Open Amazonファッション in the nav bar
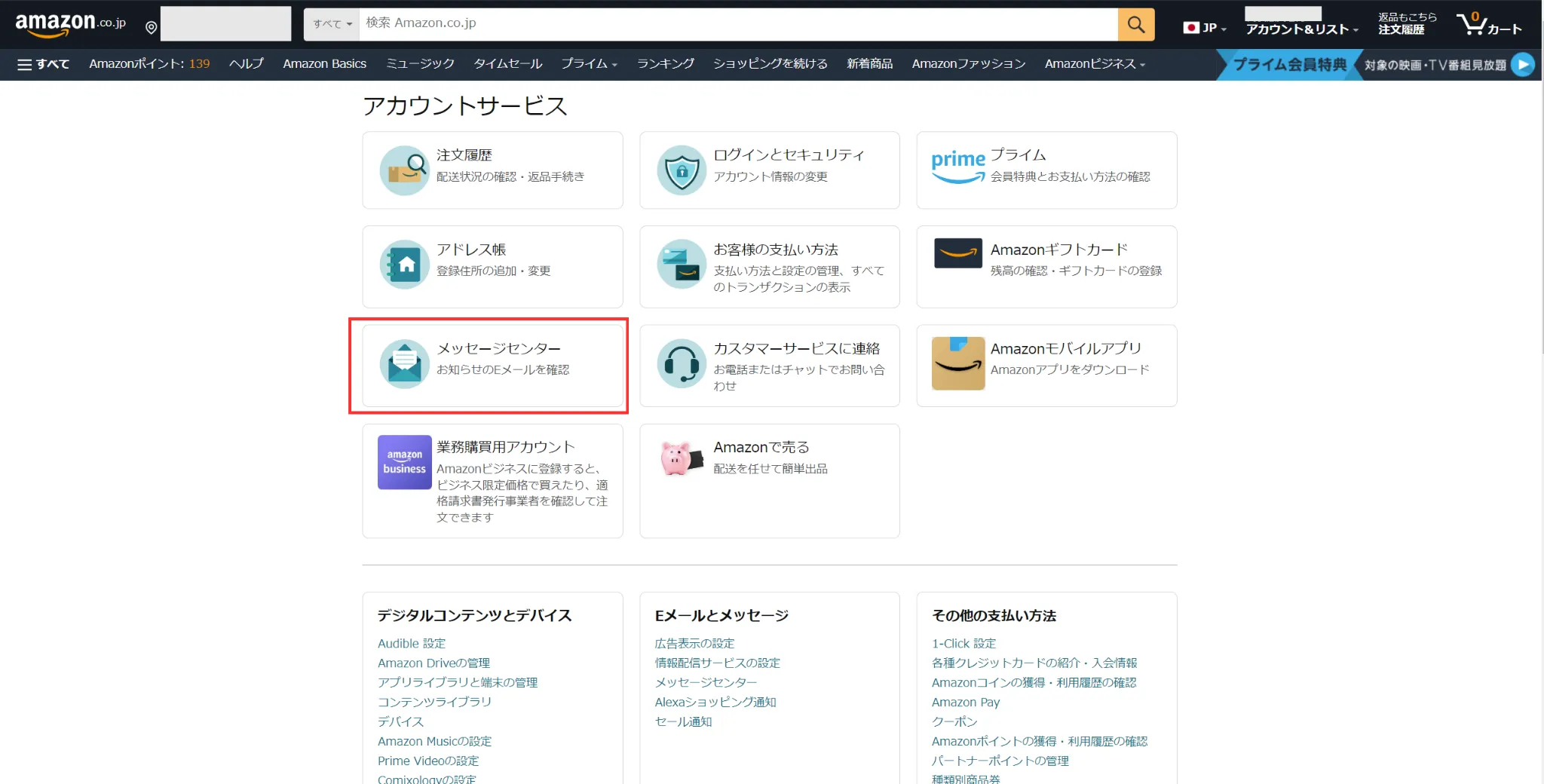This screenshot has width=1544, height=784. coord(969,64)
